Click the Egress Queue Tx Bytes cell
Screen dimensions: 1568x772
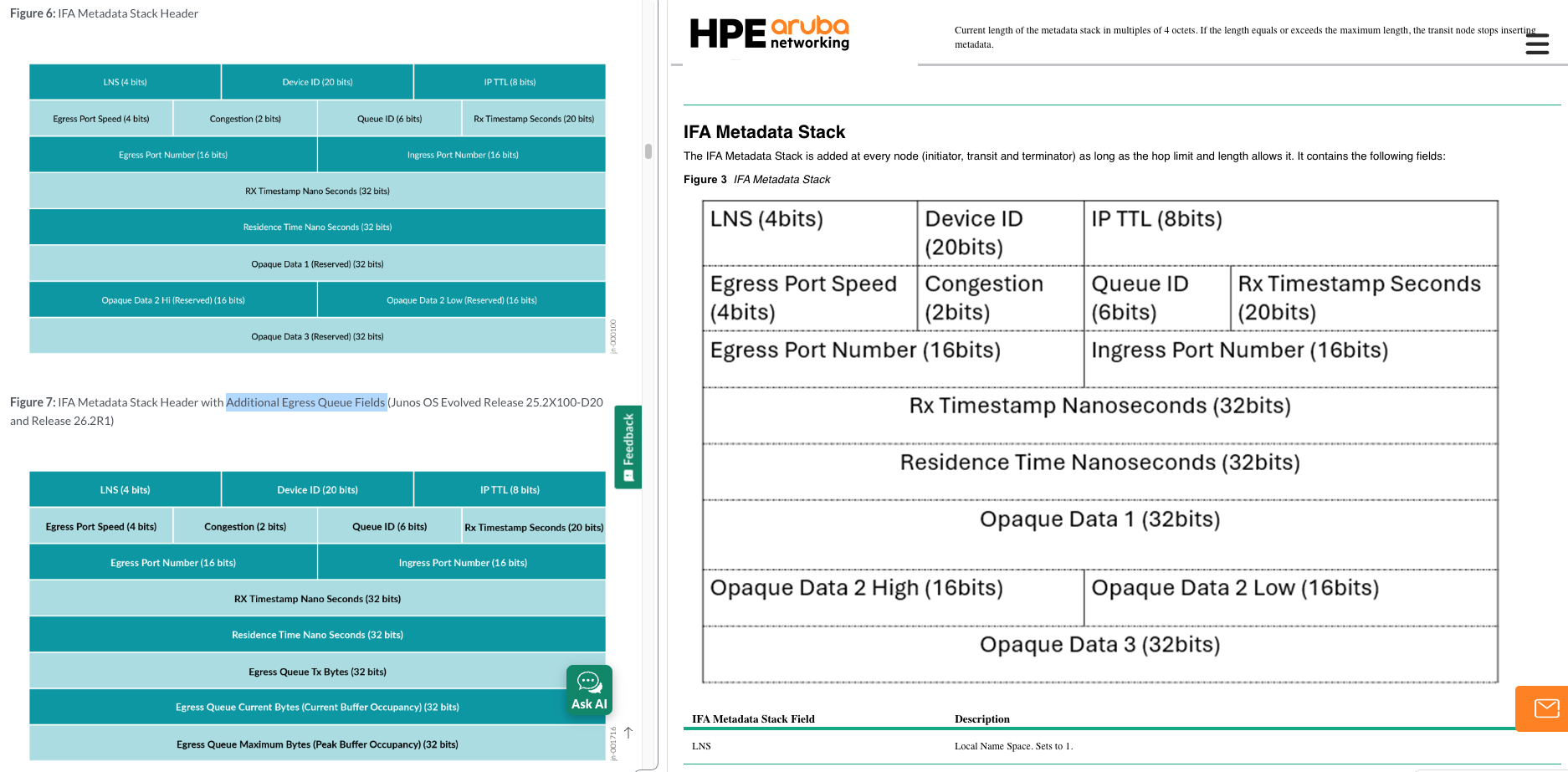317,672
